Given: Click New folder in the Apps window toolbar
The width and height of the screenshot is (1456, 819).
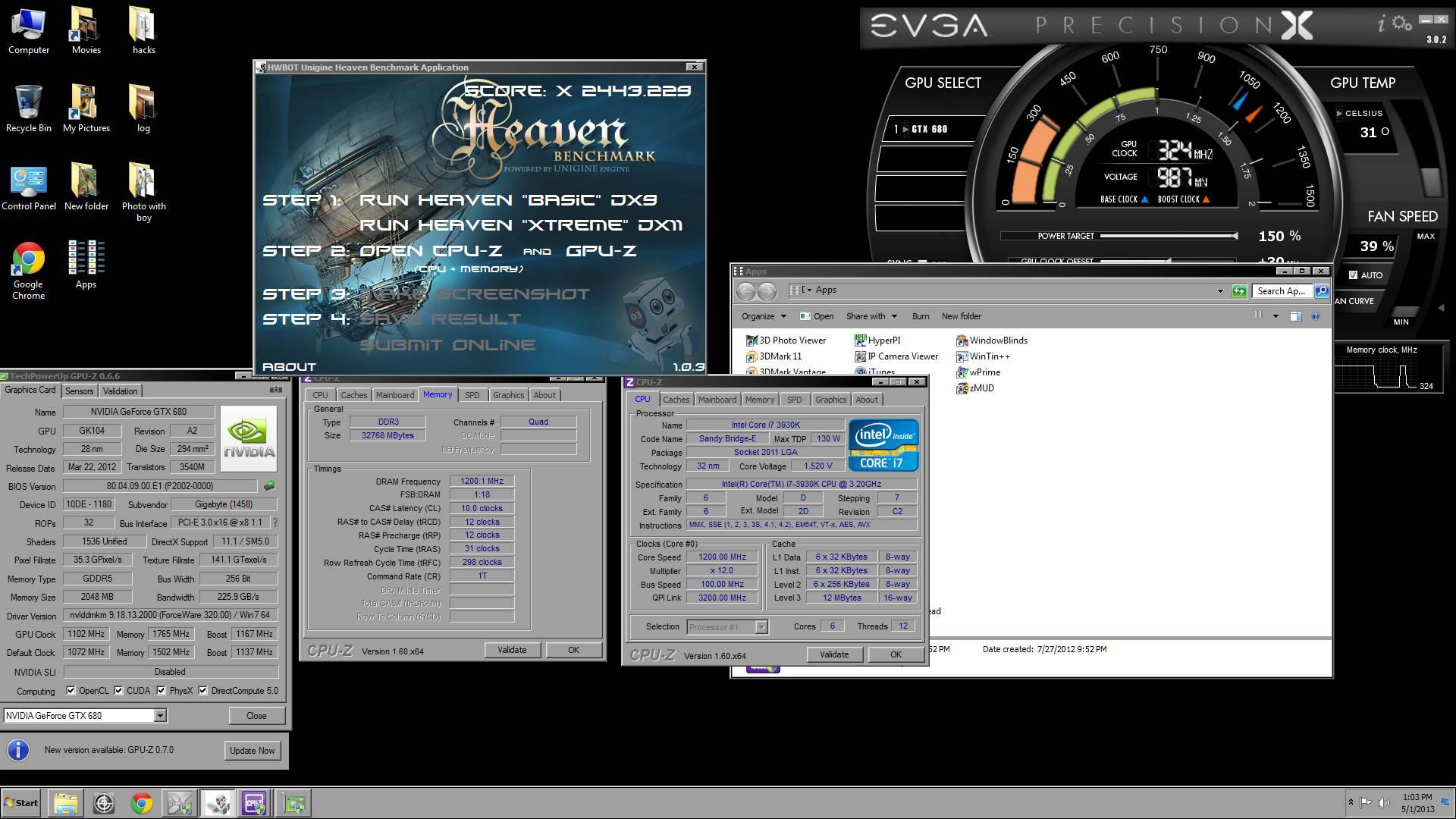Looking at the screenshot, I should click(x=961, y=316).
